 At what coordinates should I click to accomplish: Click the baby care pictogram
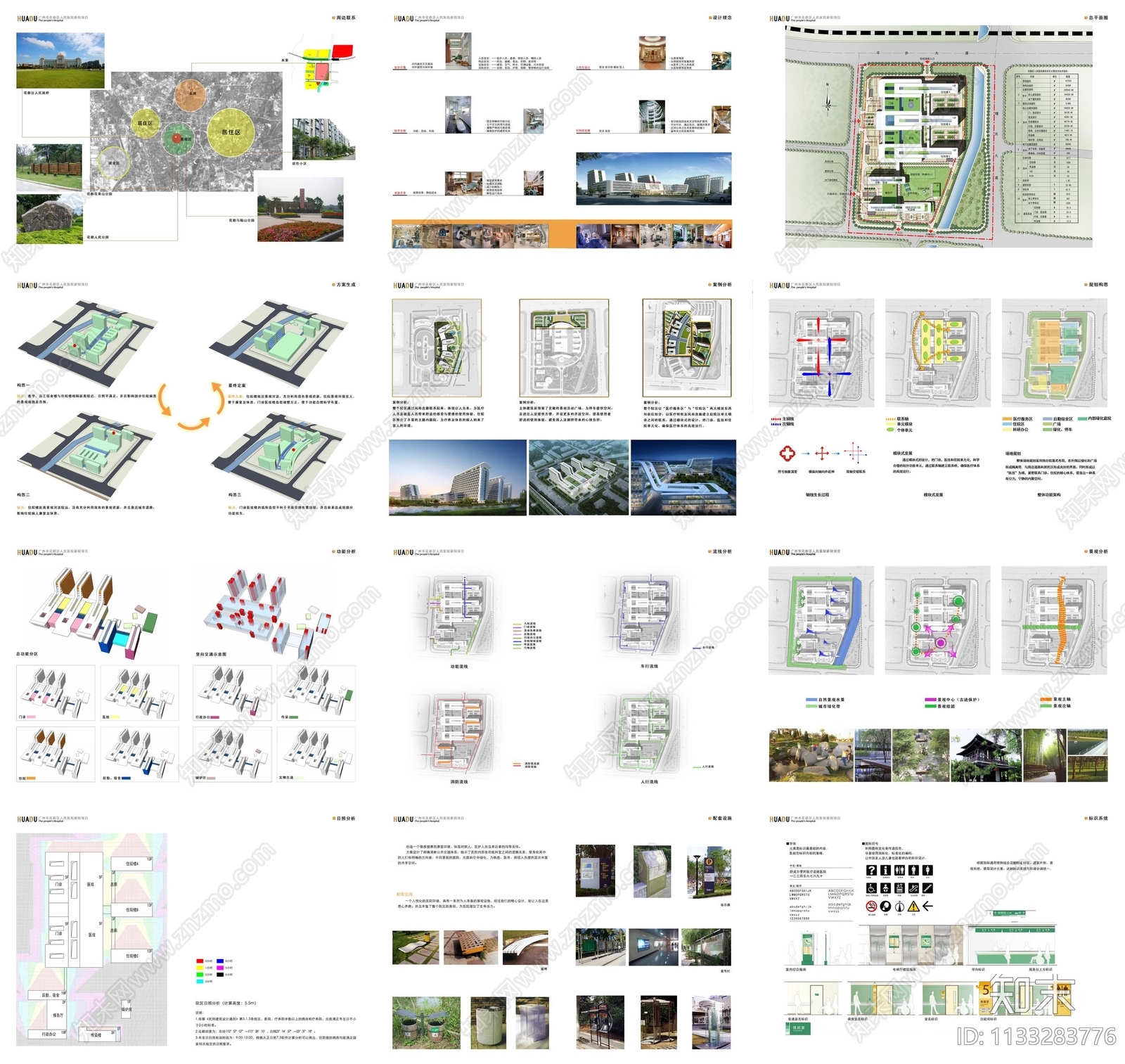click(885, 888)
